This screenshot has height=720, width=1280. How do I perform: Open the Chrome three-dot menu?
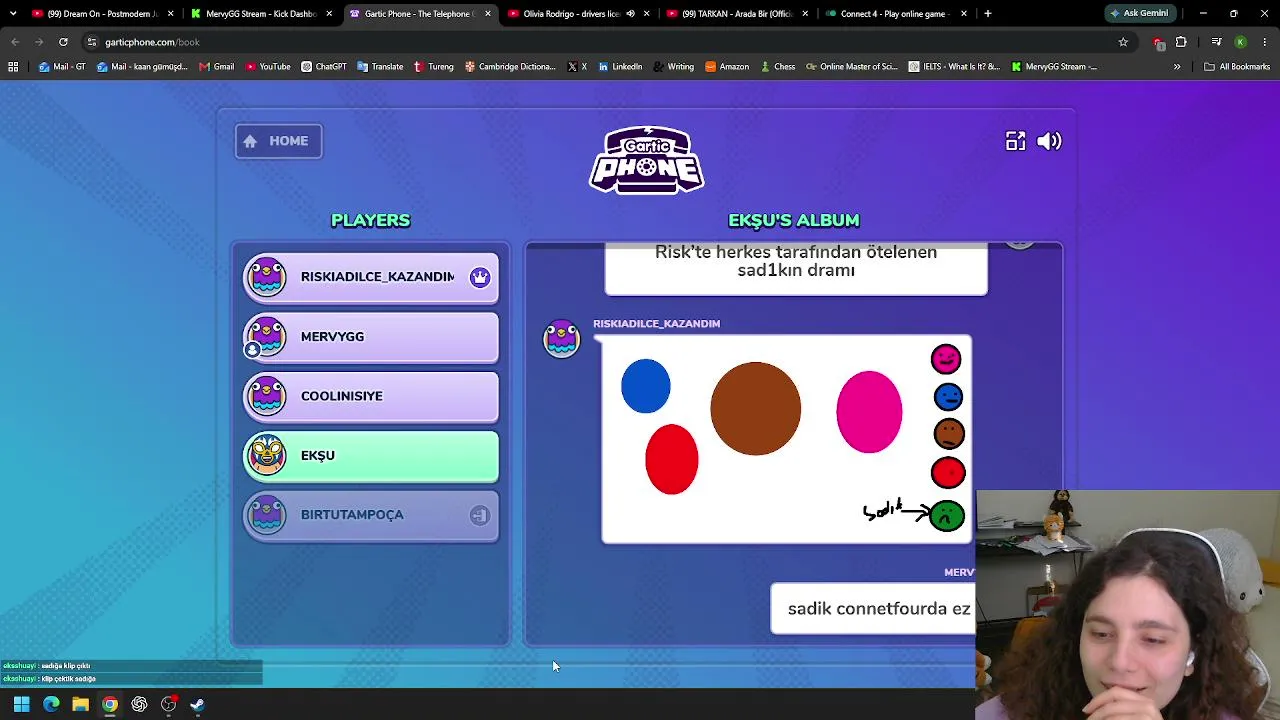[1265, 42]
